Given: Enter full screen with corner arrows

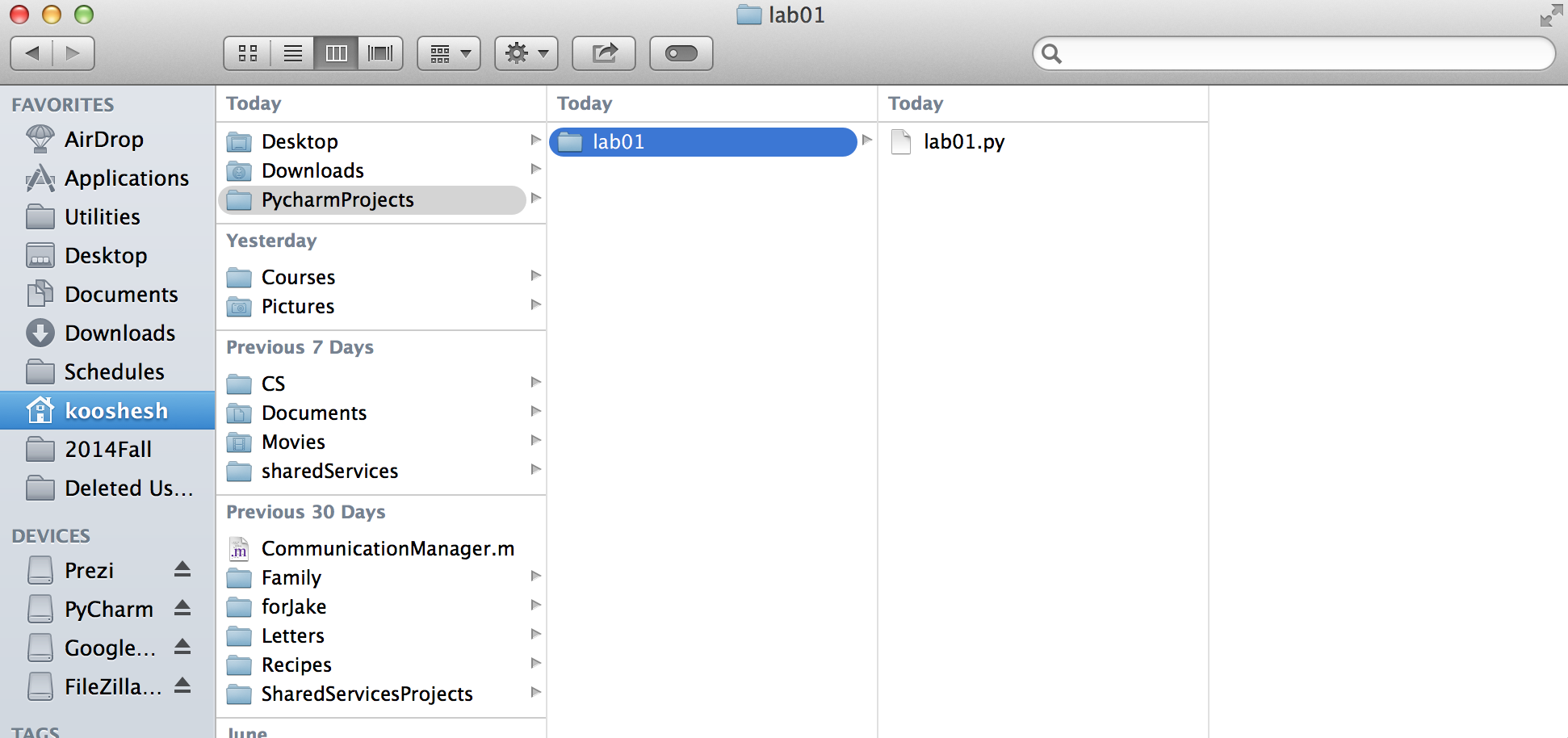Looking at the screenshot, I should [1550, 15].
